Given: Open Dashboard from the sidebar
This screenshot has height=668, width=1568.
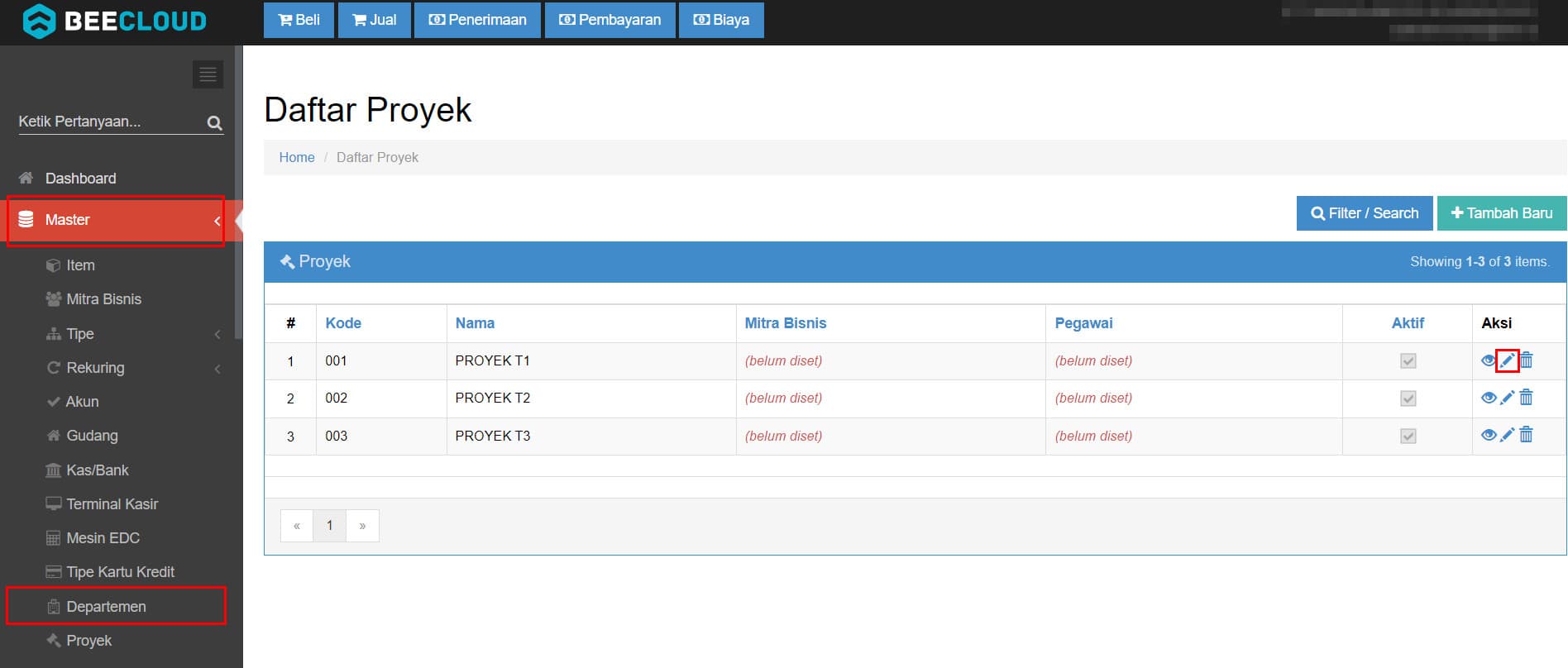Looking at the screenshot, I should pyautogui.click(x=80, y=178).
